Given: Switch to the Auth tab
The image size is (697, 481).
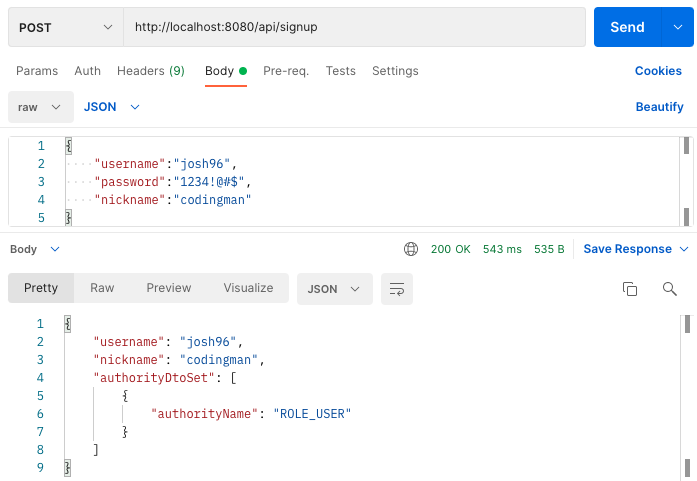Looking at the screenshot, I should (88, 71).
